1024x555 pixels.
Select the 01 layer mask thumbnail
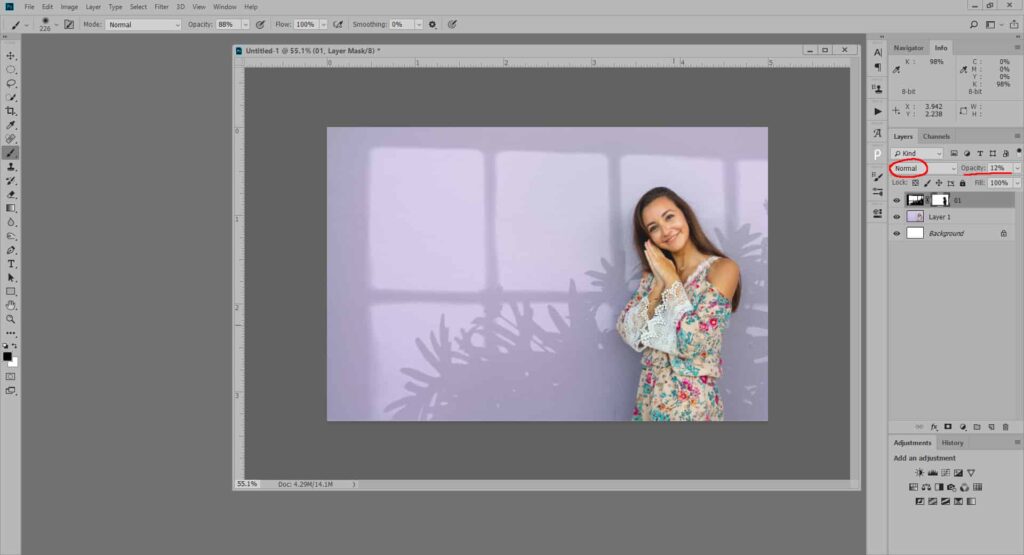point(941,200)
